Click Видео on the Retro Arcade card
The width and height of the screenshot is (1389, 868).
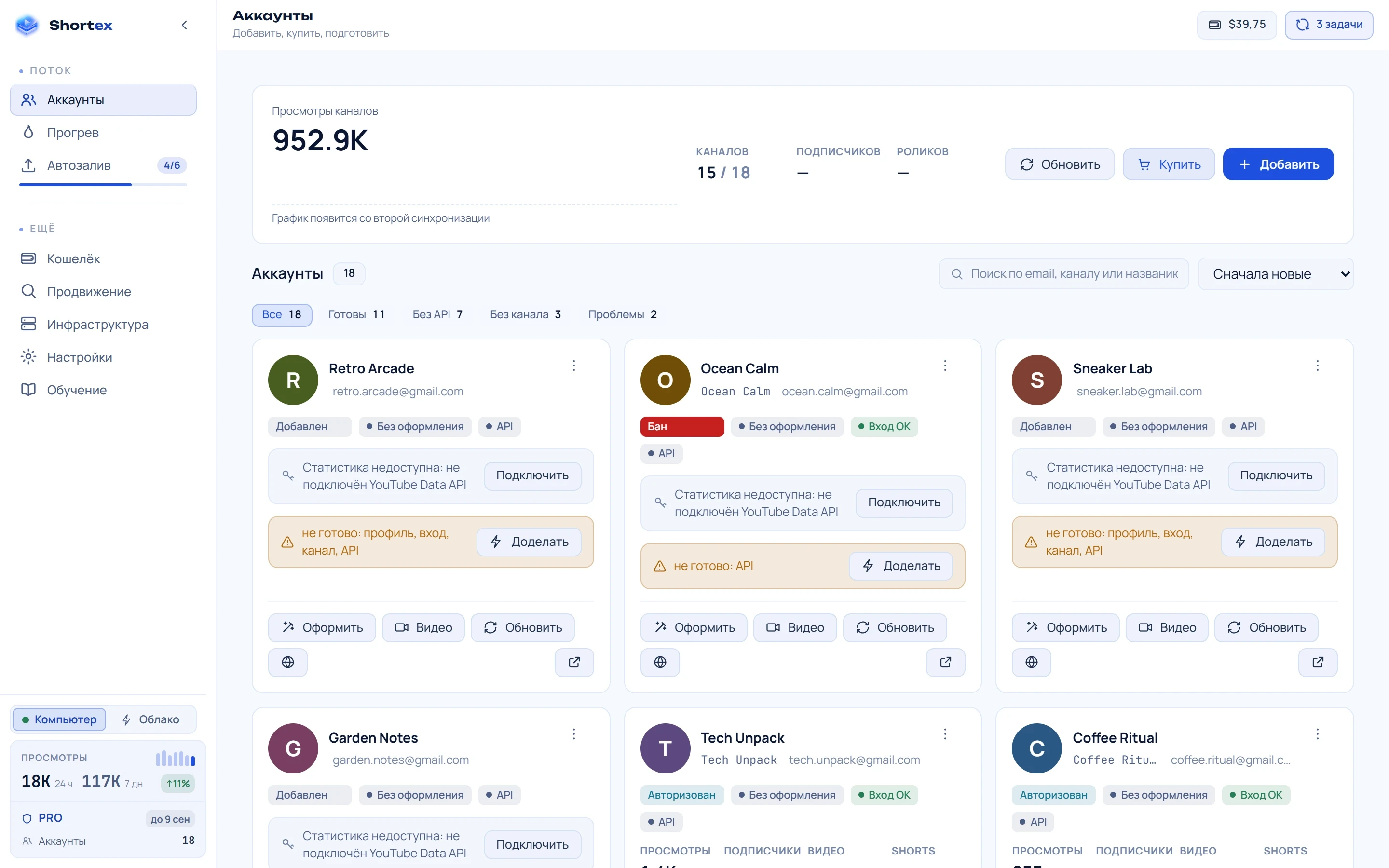coord(423,628)
